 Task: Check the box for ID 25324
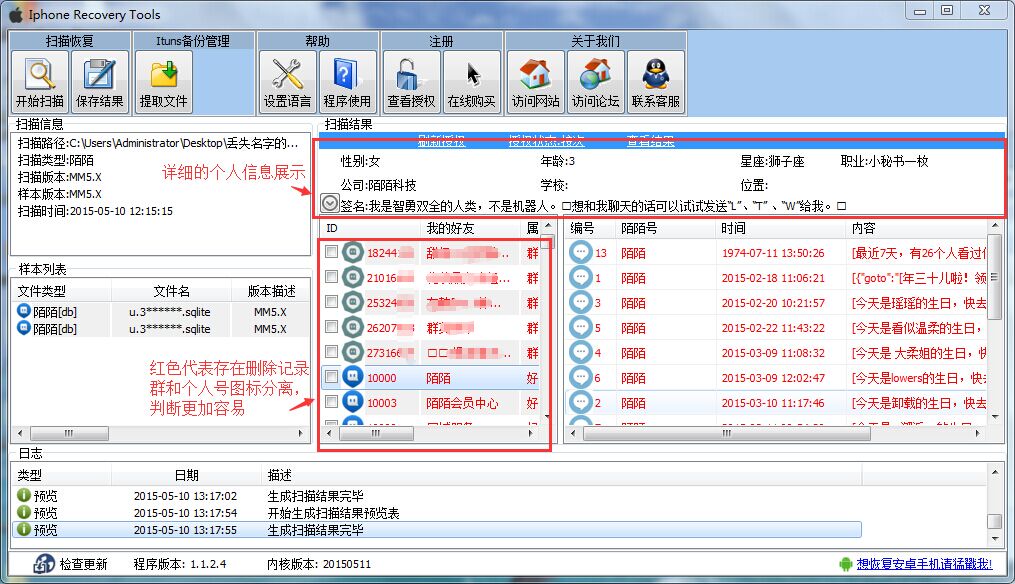pos(331,302)
